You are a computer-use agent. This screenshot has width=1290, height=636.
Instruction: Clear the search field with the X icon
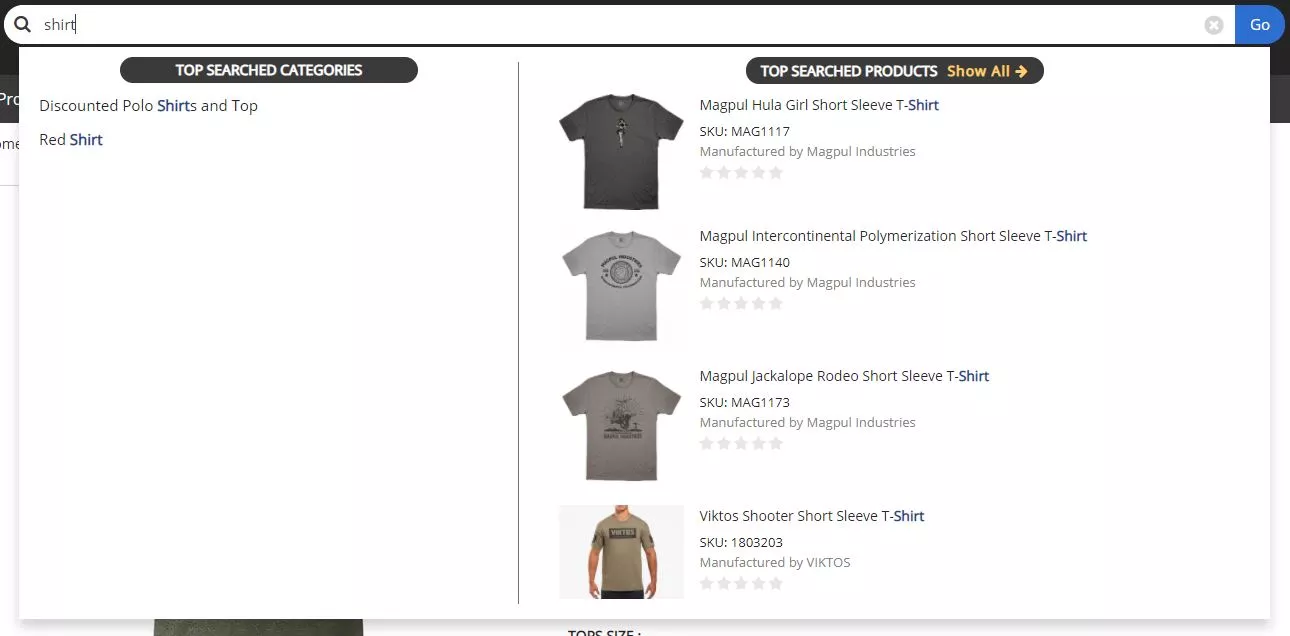(1214, 25)
